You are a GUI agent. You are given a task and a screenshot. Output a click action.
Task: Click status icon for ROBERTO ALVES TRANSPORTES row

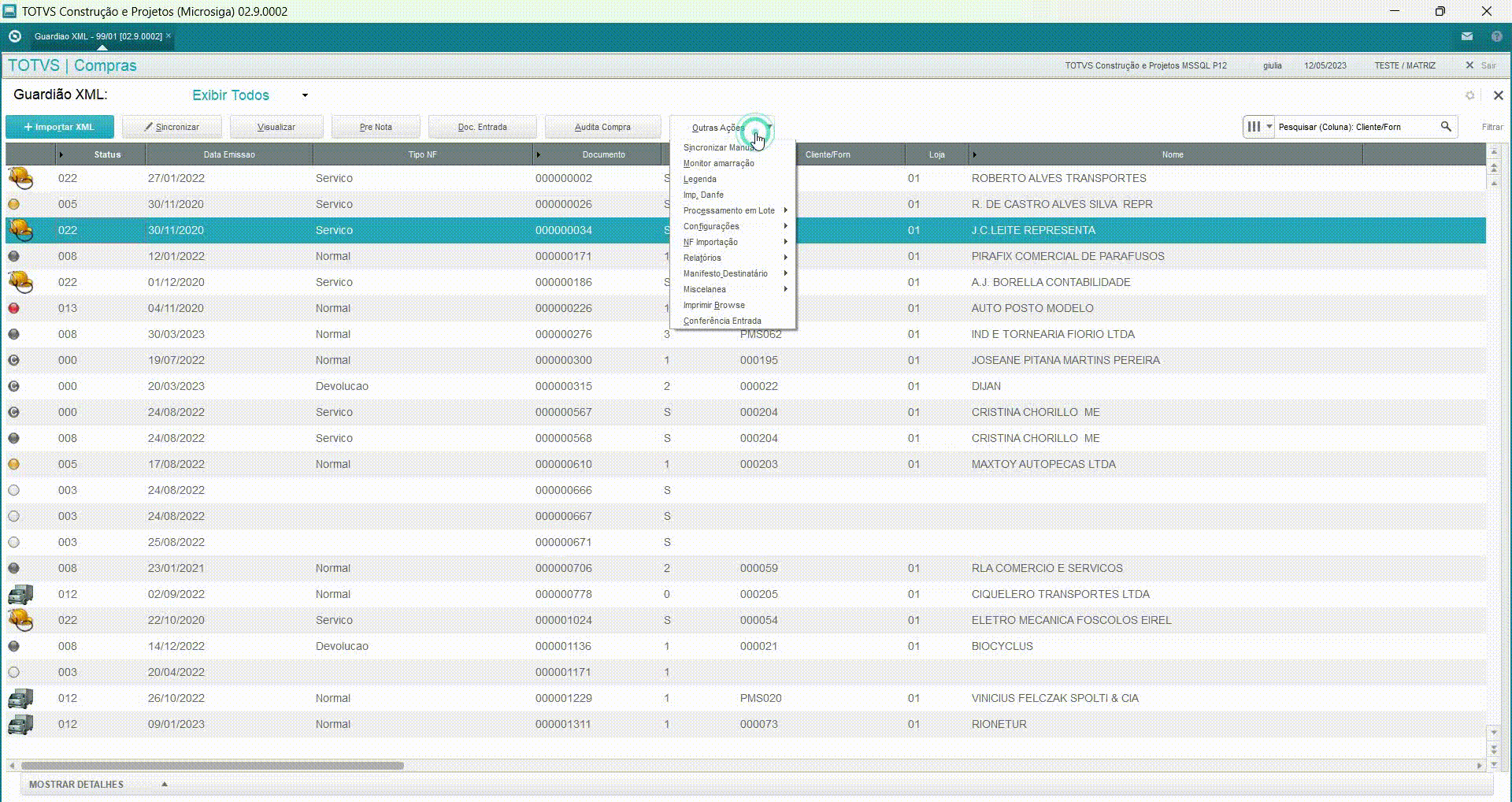tap(20, 178)
